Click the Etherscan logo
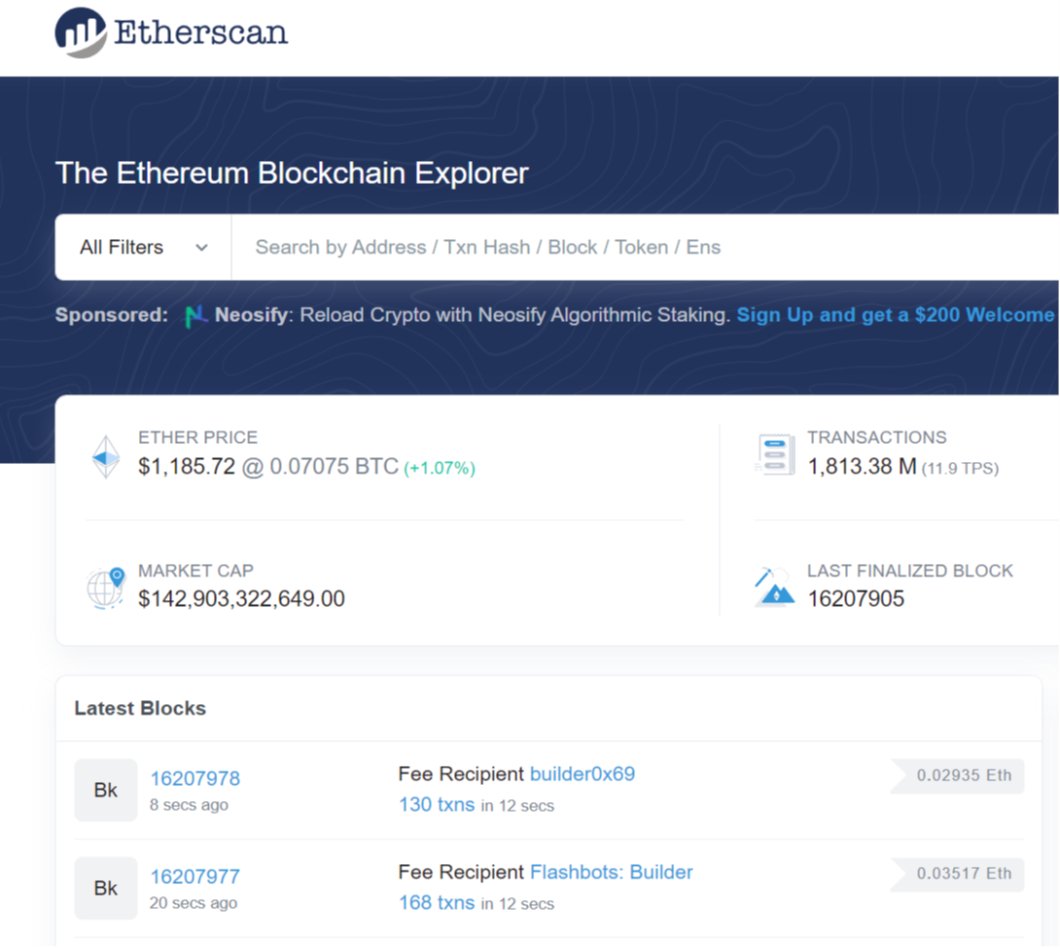Image resolution: width=1060 pixels, height=948 pixels. 171,32
